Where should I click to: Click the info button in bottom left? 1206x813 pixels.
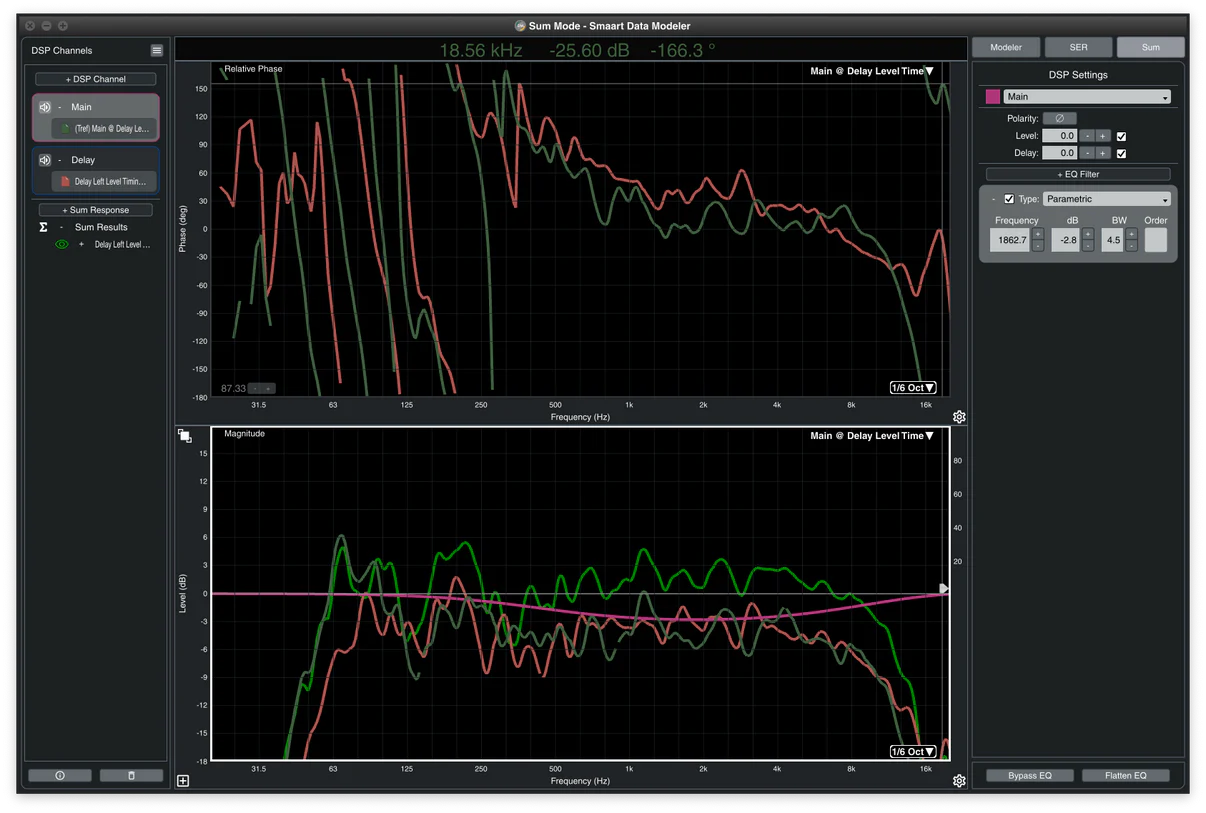(x=60, y=775)
